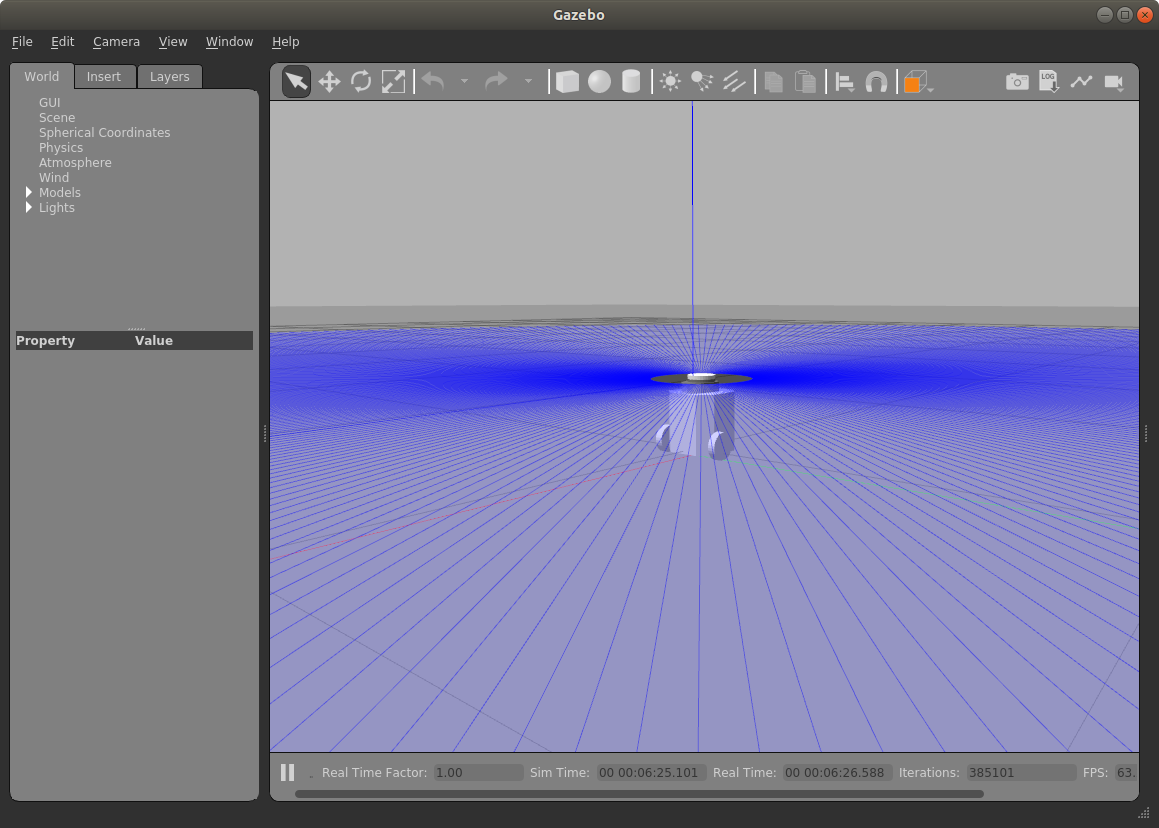The image size is (1159, 828).
Task: Open the plot window icon
Action: (1081, 81)
